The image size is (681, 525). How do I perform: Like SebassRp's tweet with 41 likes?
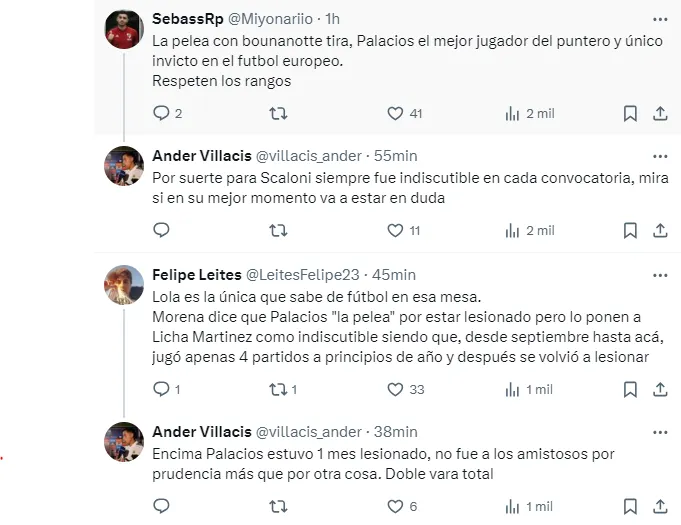395,114
